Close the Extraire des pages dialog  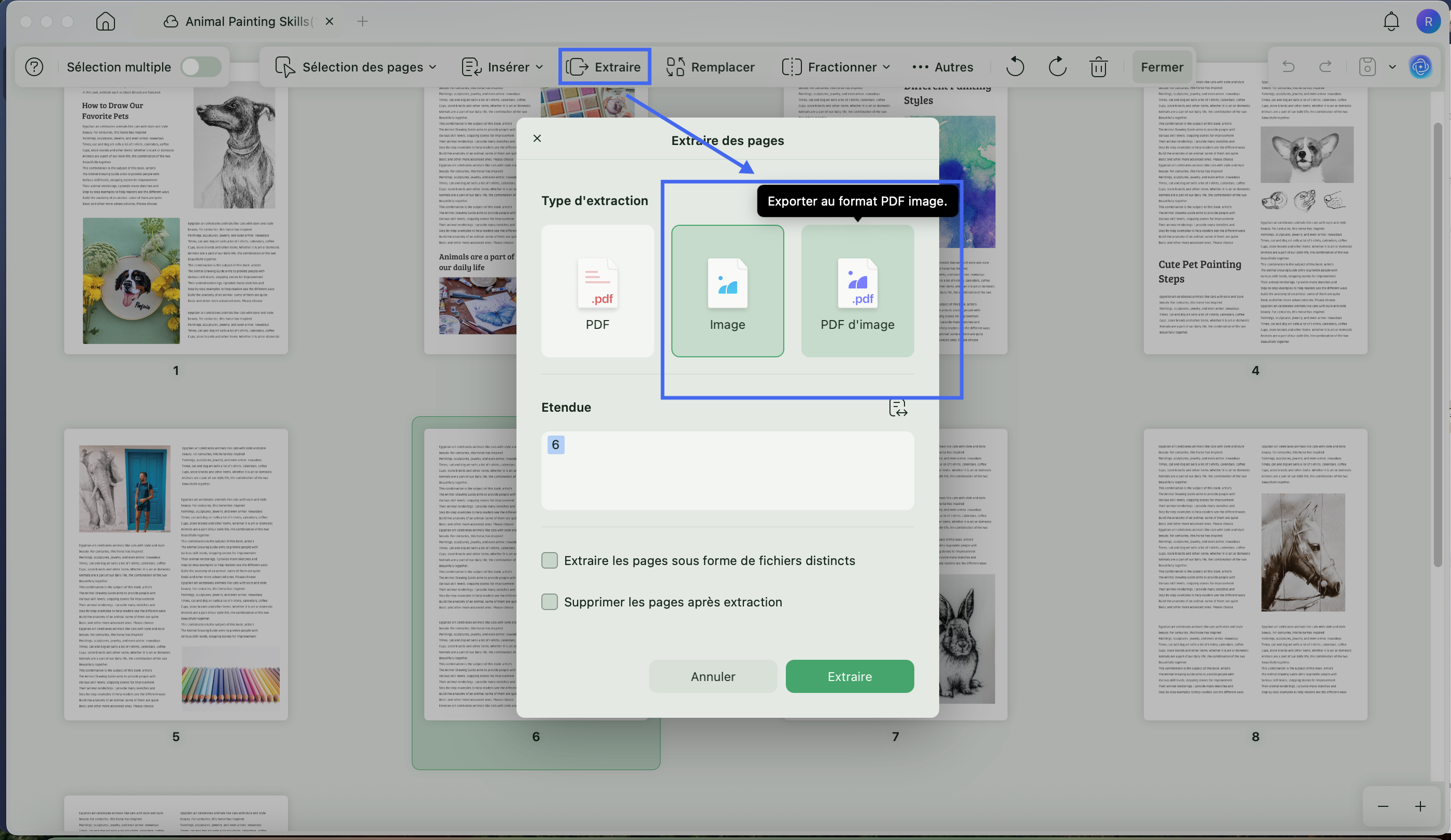coord(537,138)
